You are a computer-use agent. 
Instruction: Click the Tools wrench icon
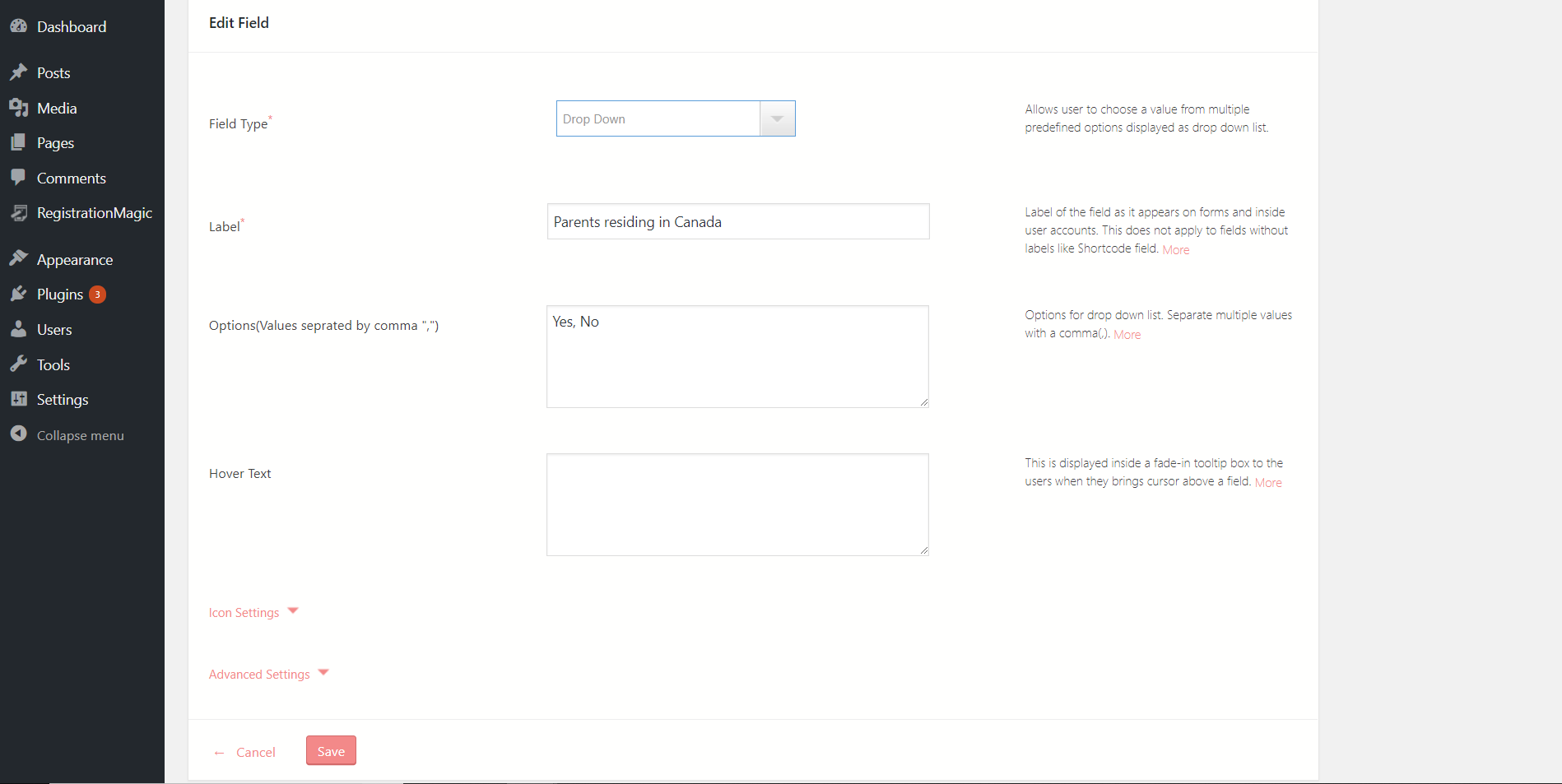[x=20, y=364]
